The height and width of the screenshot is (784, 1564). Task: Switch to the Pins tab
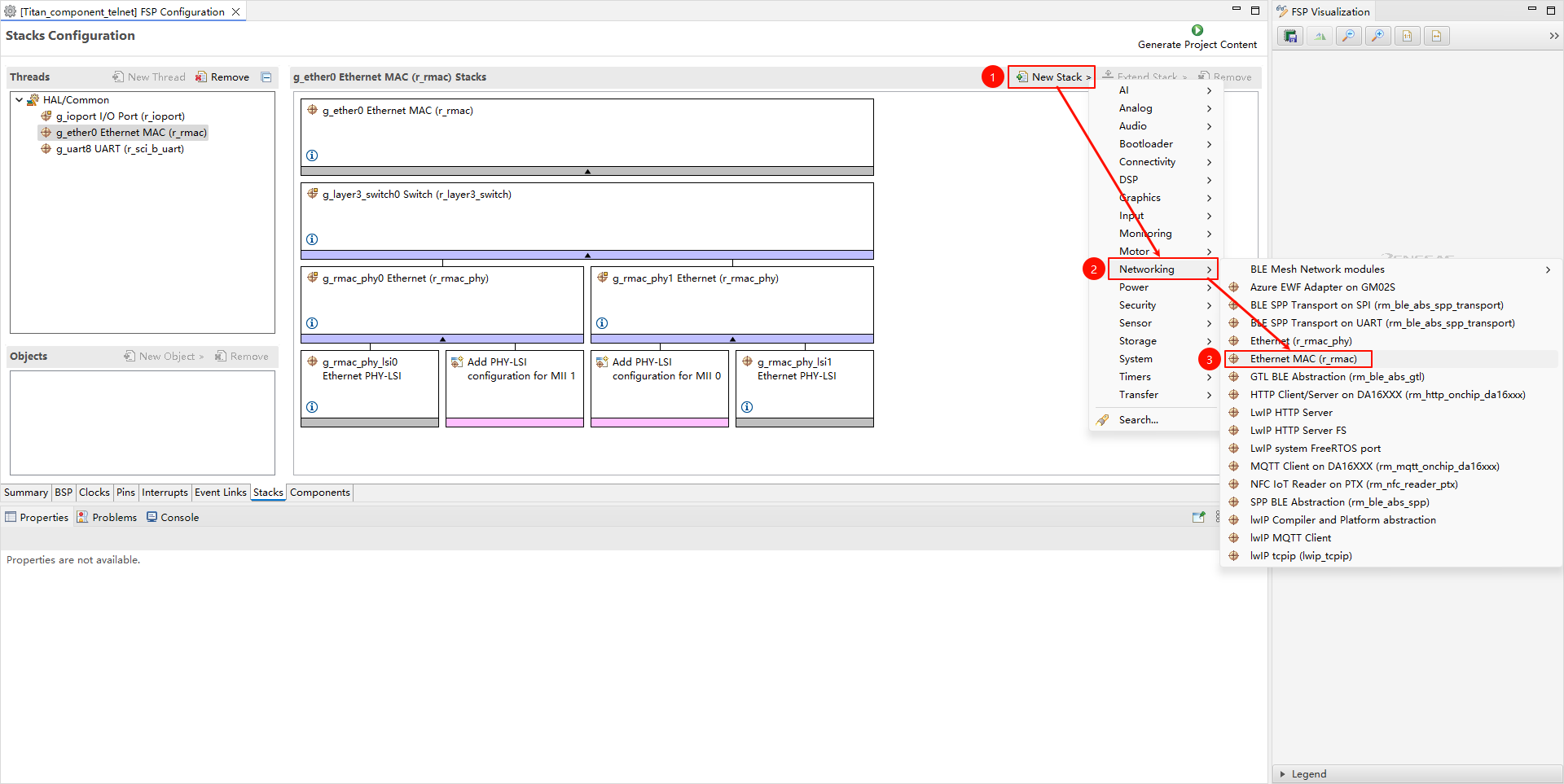click(x=125, y=493)
